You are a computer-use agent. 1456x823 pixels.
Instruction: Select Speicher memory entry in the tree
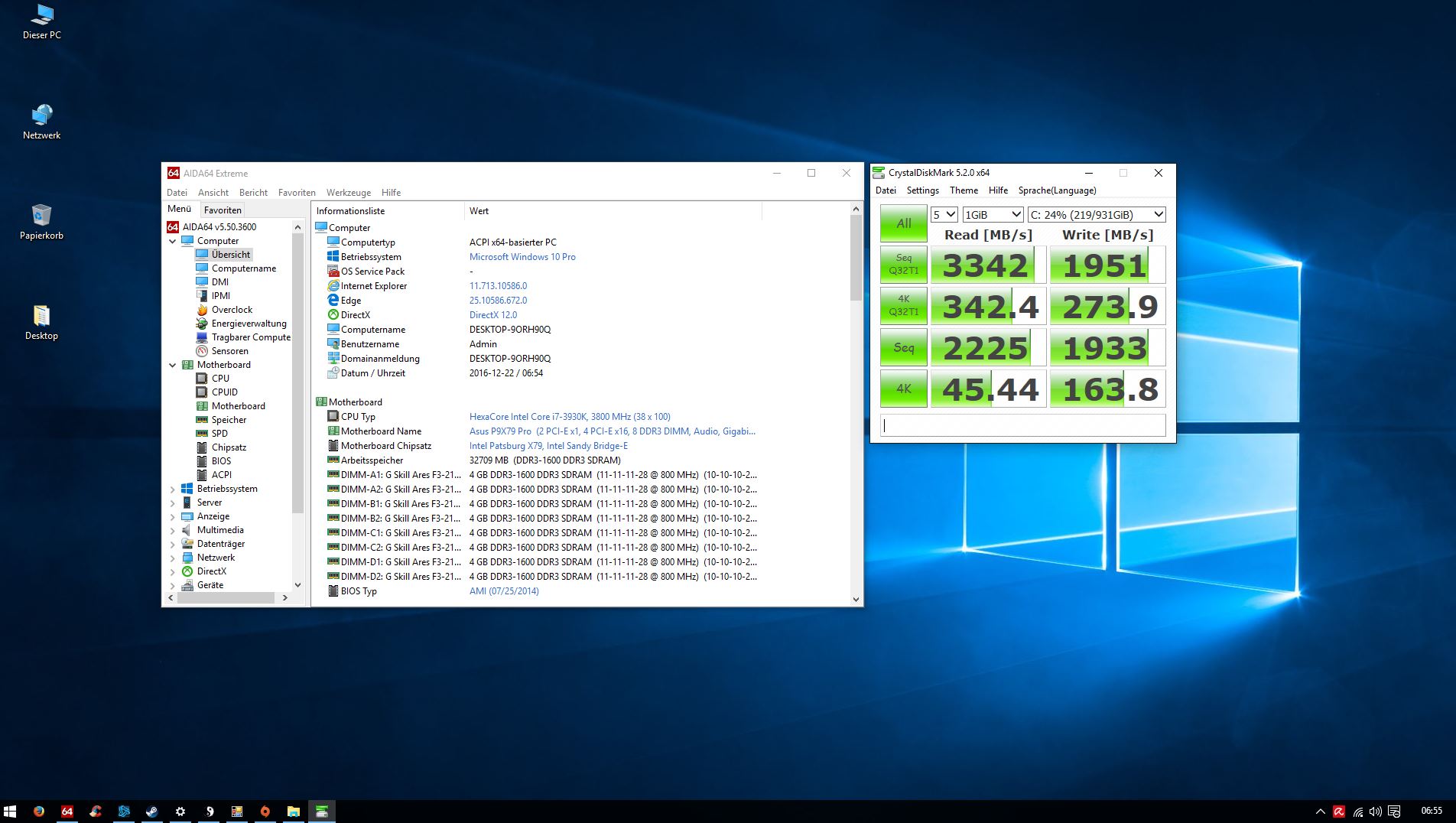click(229, 420)
